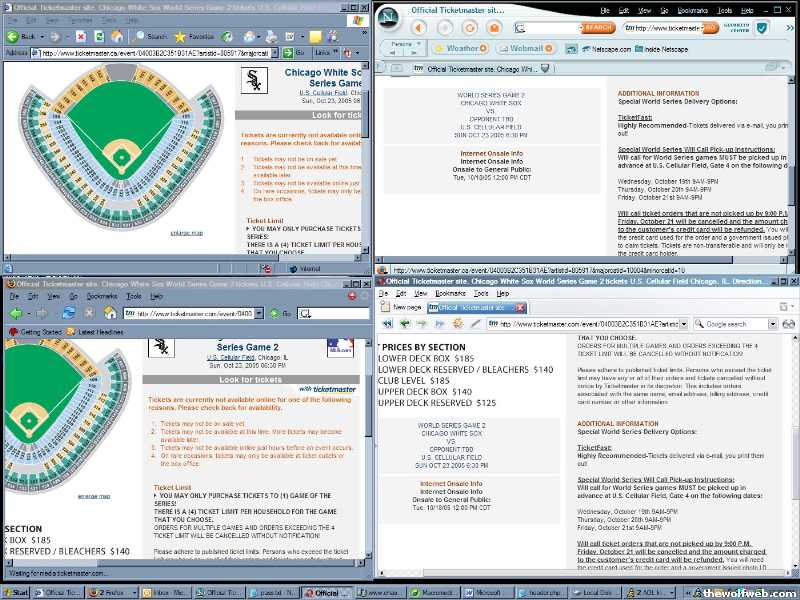Click the IE Stop icon
Image resolution: width=800 pixels, height=600 pixels.
pos(80,36)
